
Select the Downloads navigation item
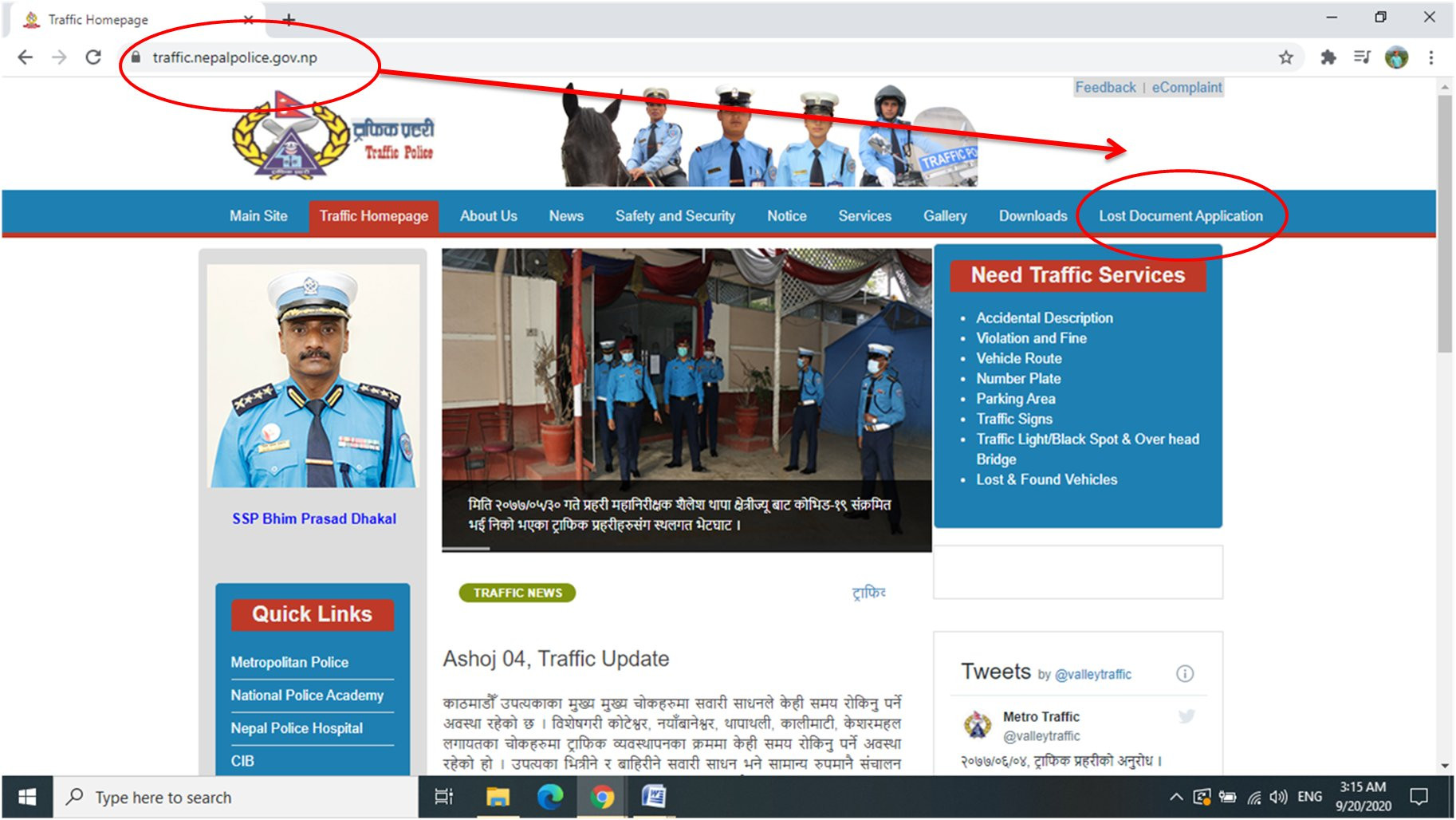1033,216
